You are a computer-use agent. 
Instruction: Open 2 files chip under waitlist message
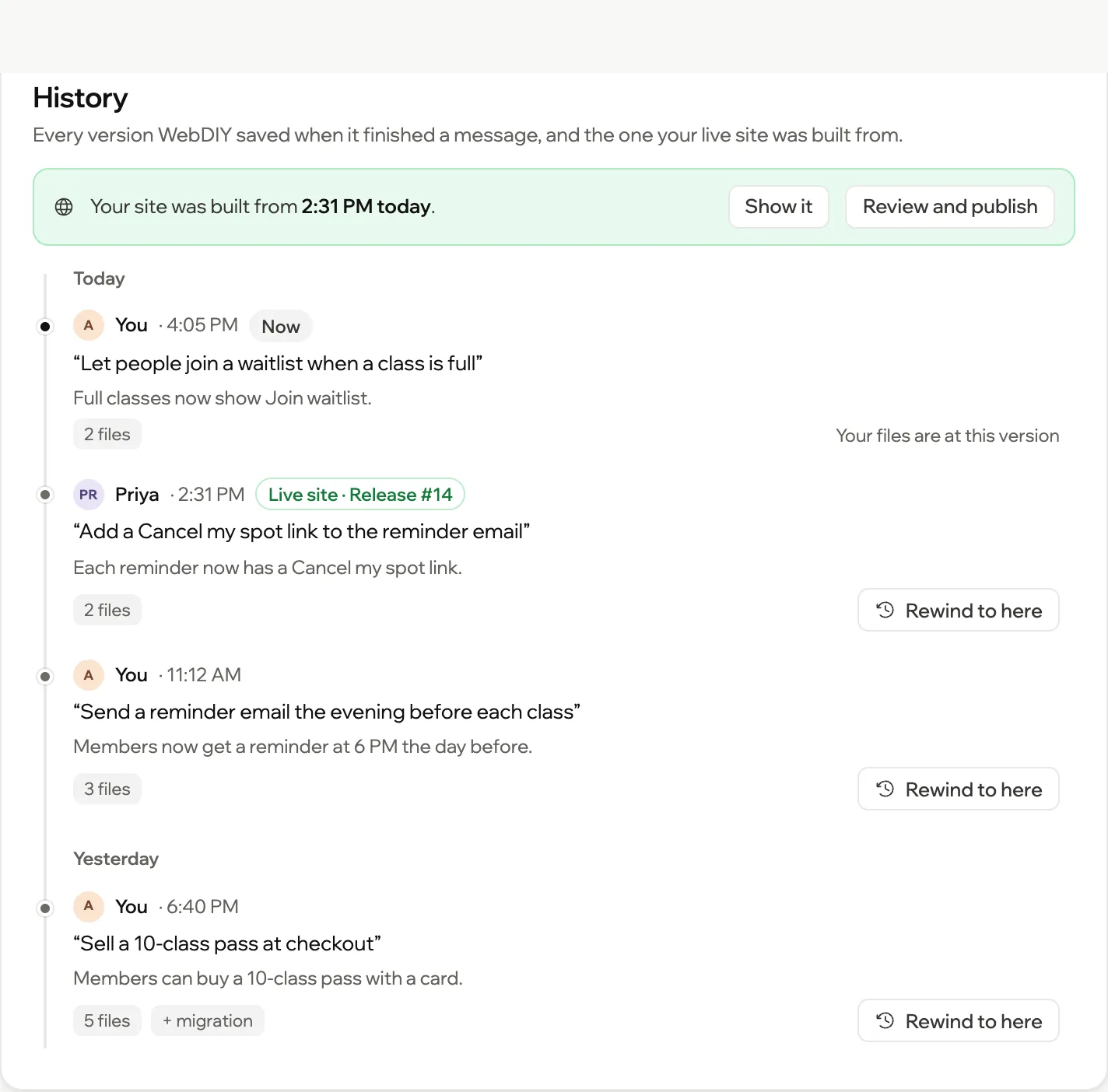pos(107,435)
